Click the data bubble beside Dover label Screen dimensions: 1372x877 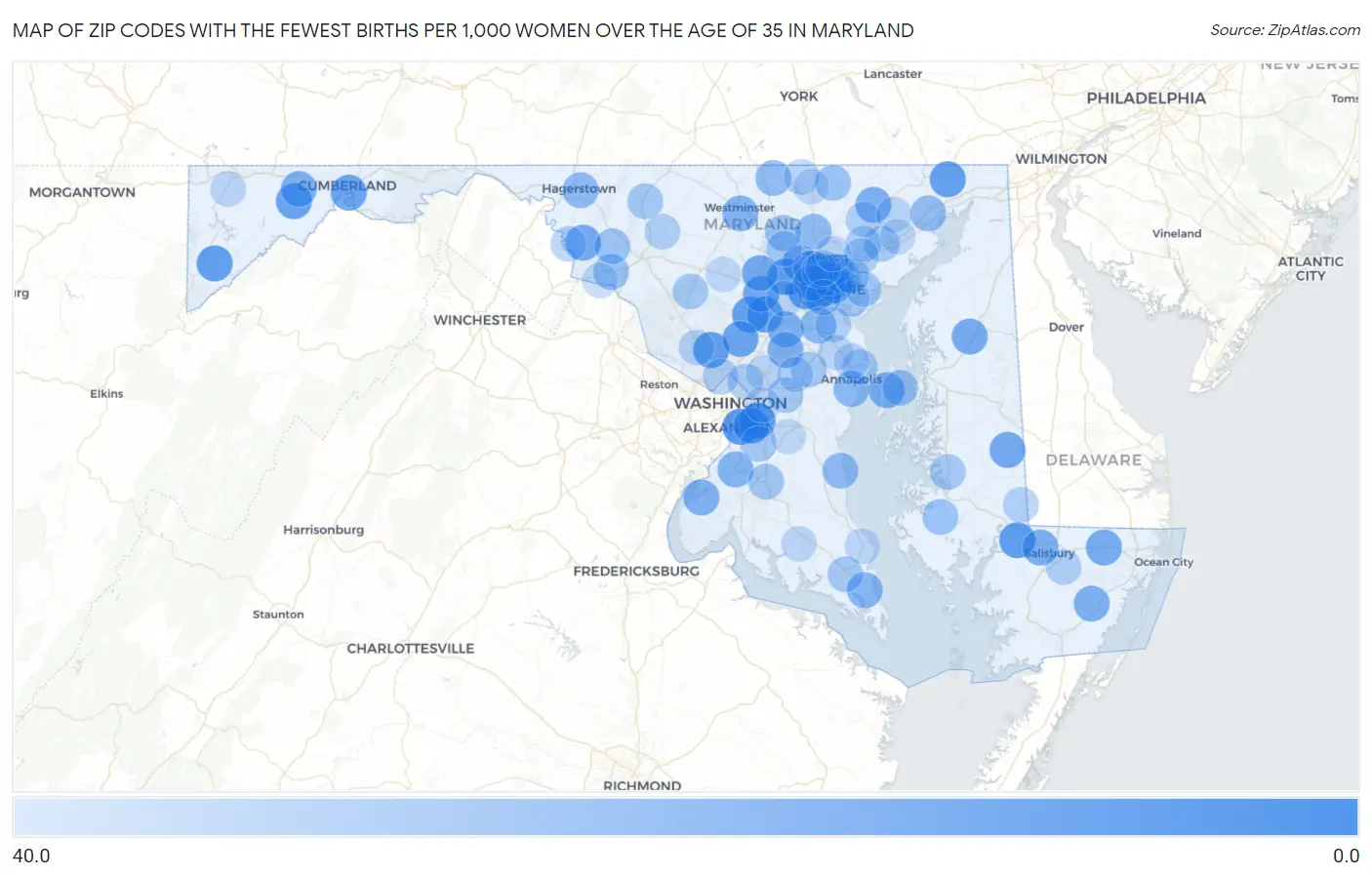point(969,337)
